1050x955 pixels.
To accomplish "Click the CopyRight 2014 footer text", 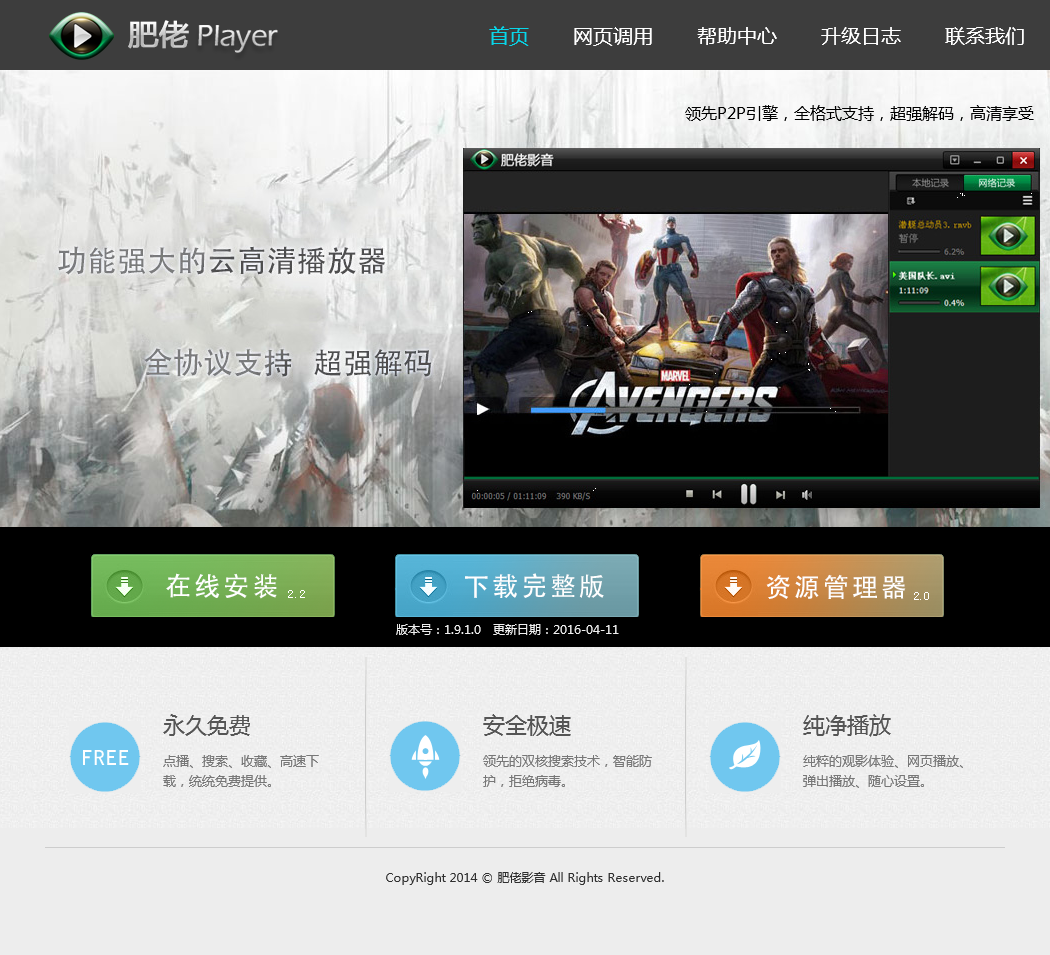I will 525,877.
